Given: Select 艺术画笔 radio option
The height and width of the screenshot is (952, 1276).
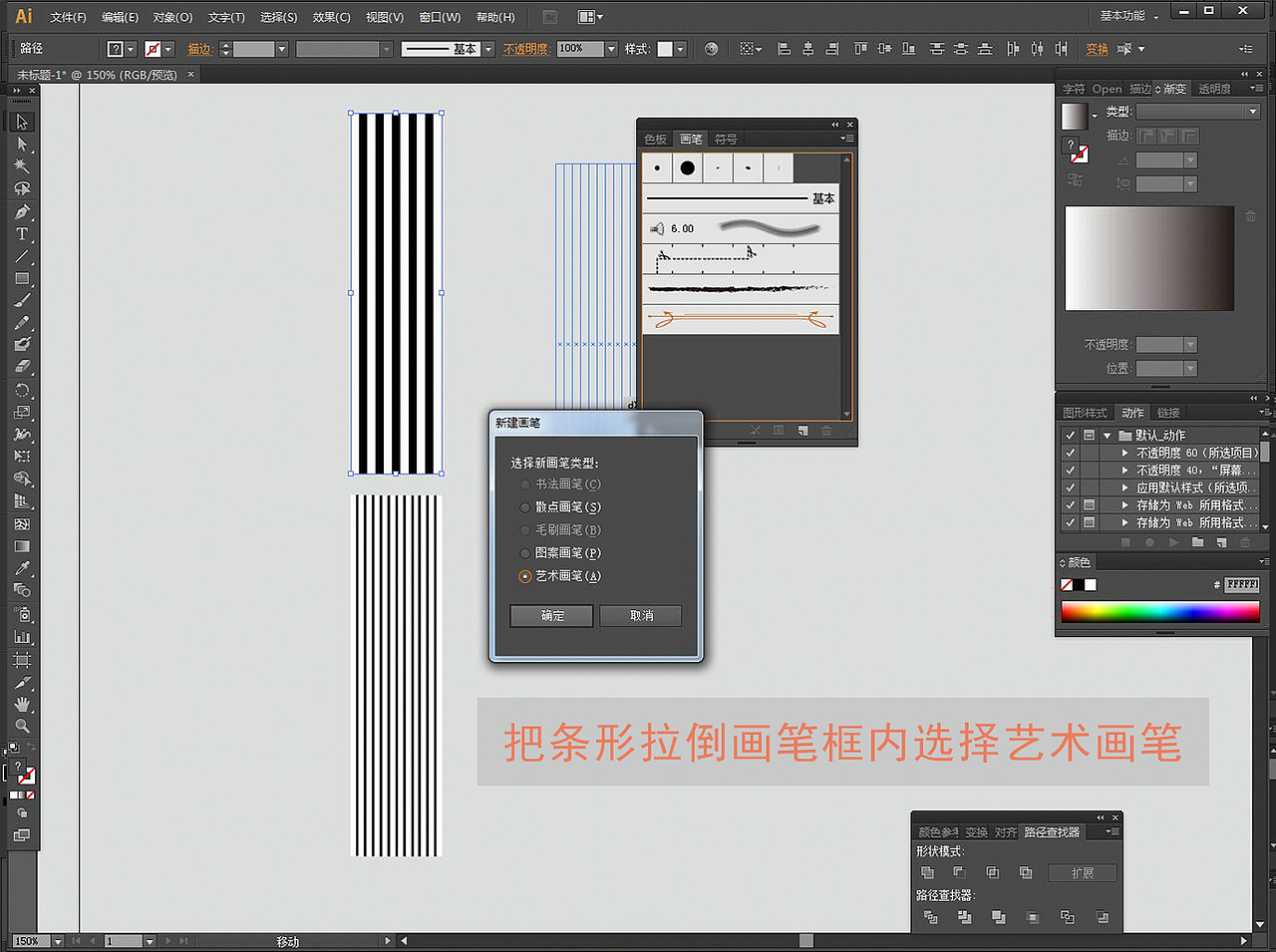Looking at the screenshot, I should pyautogui.click(x=525, y=576).
